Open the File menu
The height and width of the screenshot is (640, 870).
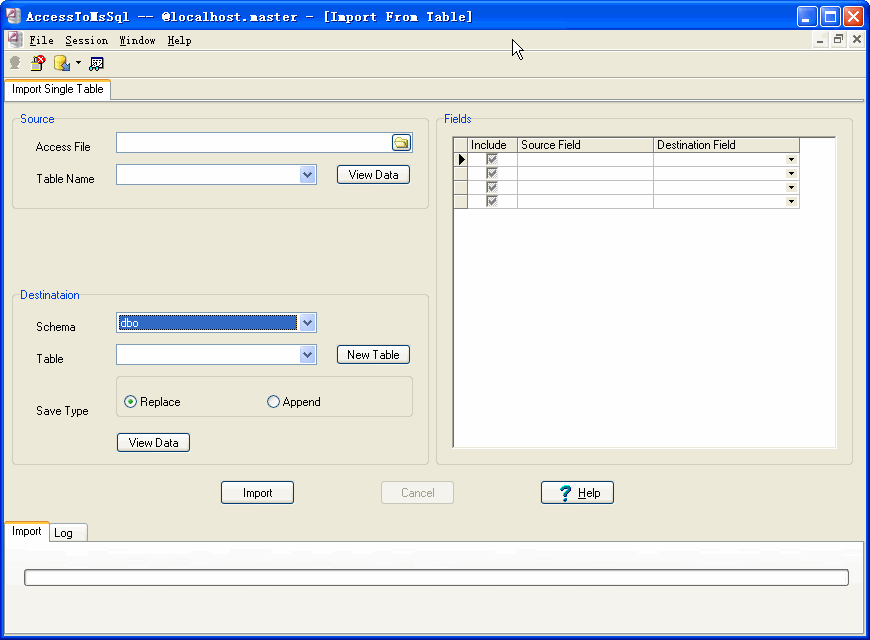point(42,41)
